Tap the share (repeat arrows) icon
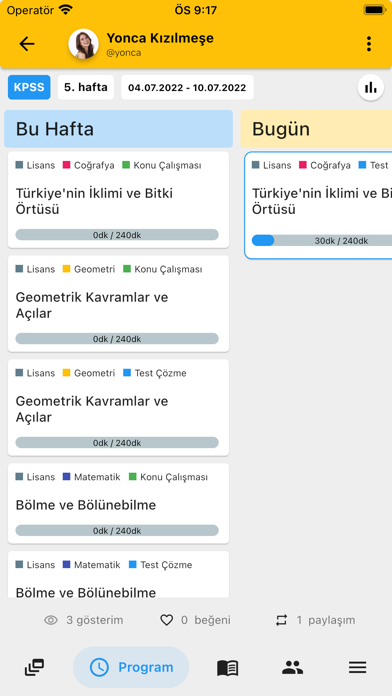392x696 pixels. click(281, 620)
